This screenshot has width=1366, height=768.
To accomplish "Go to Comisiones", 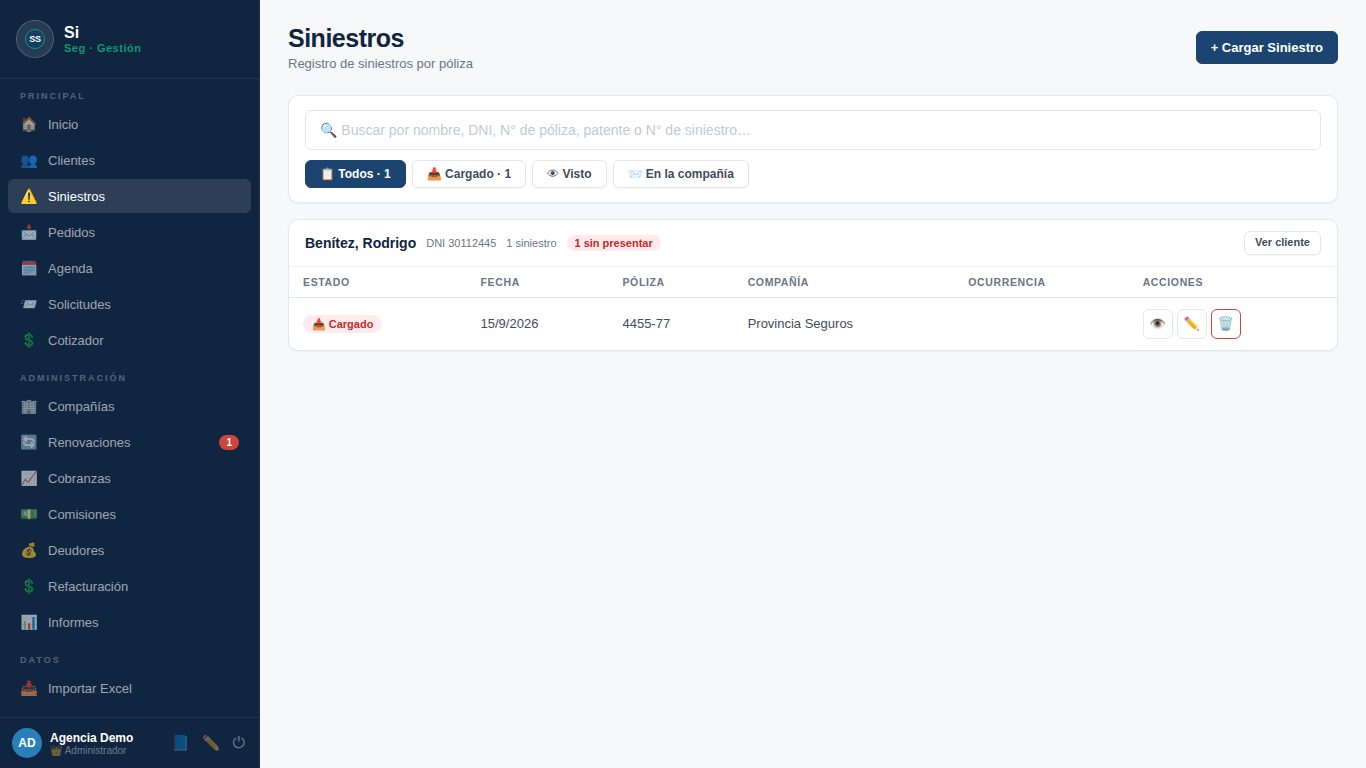I will (x=129, y=515).
